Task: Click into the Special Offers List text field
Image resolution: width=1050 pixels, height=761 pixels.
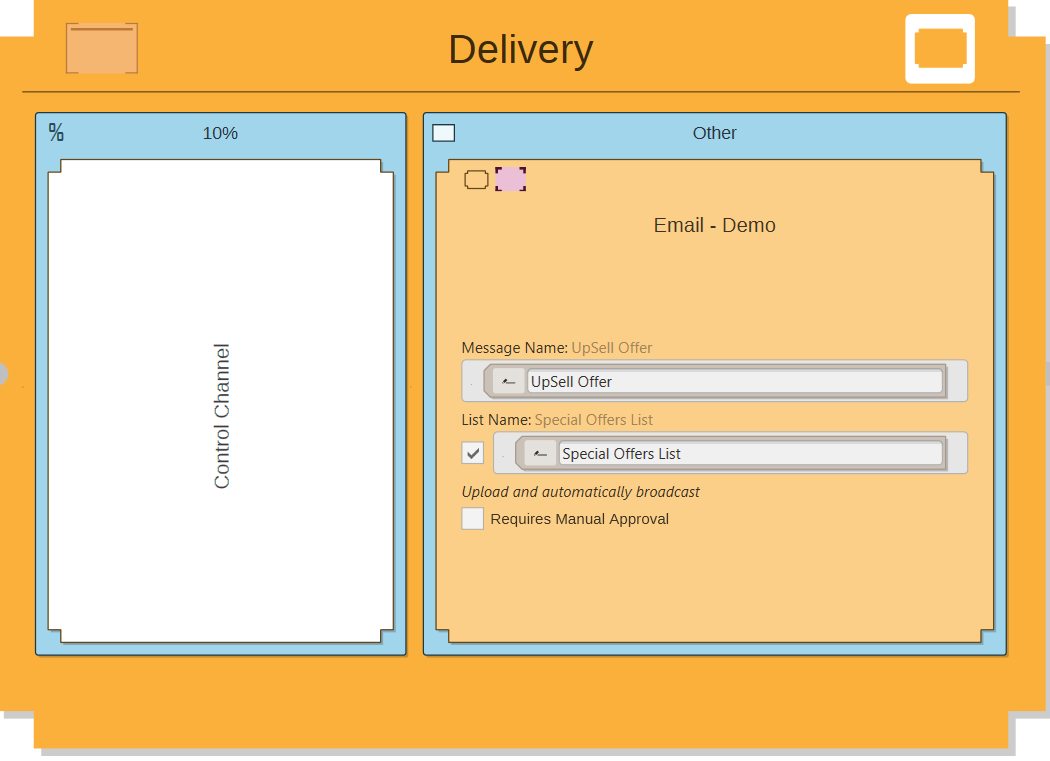Action: point(751,454)
